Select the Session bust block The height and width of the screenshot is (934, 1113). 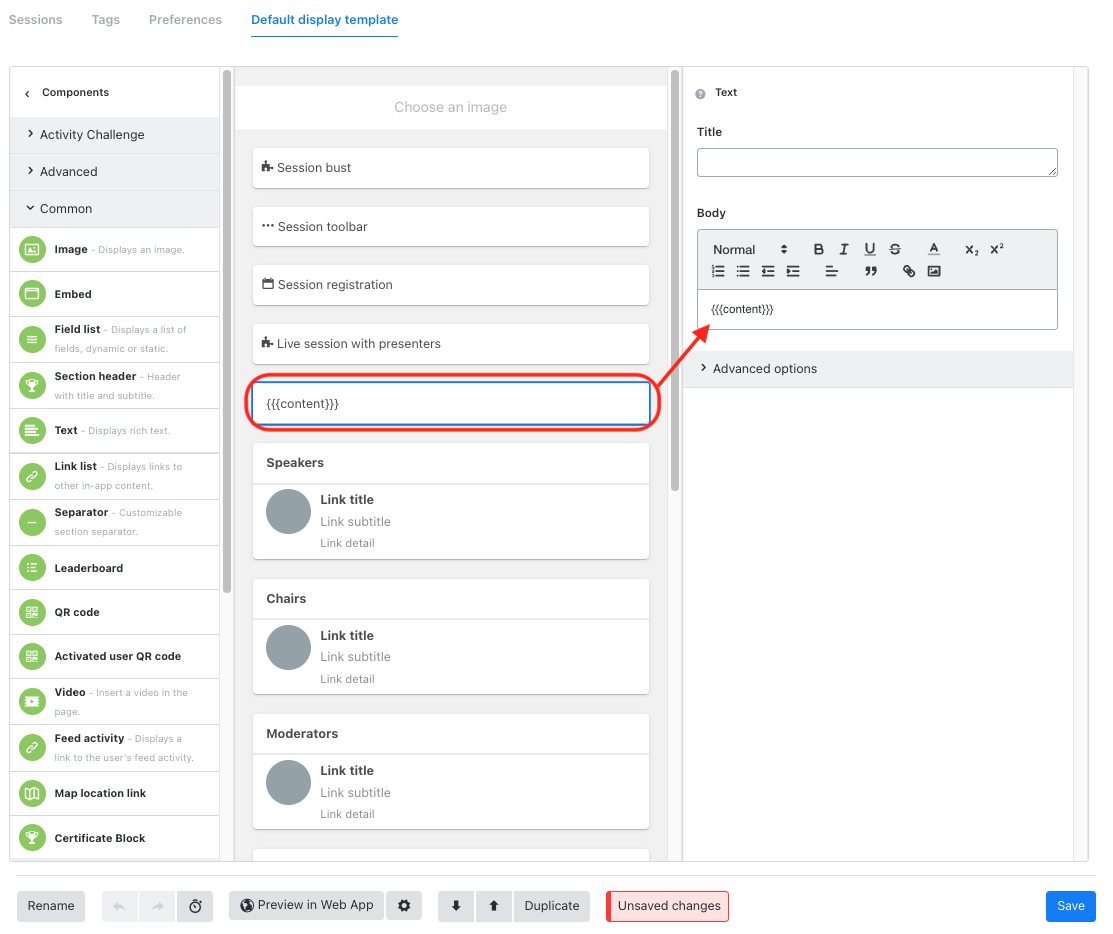(x=451, y=167)
